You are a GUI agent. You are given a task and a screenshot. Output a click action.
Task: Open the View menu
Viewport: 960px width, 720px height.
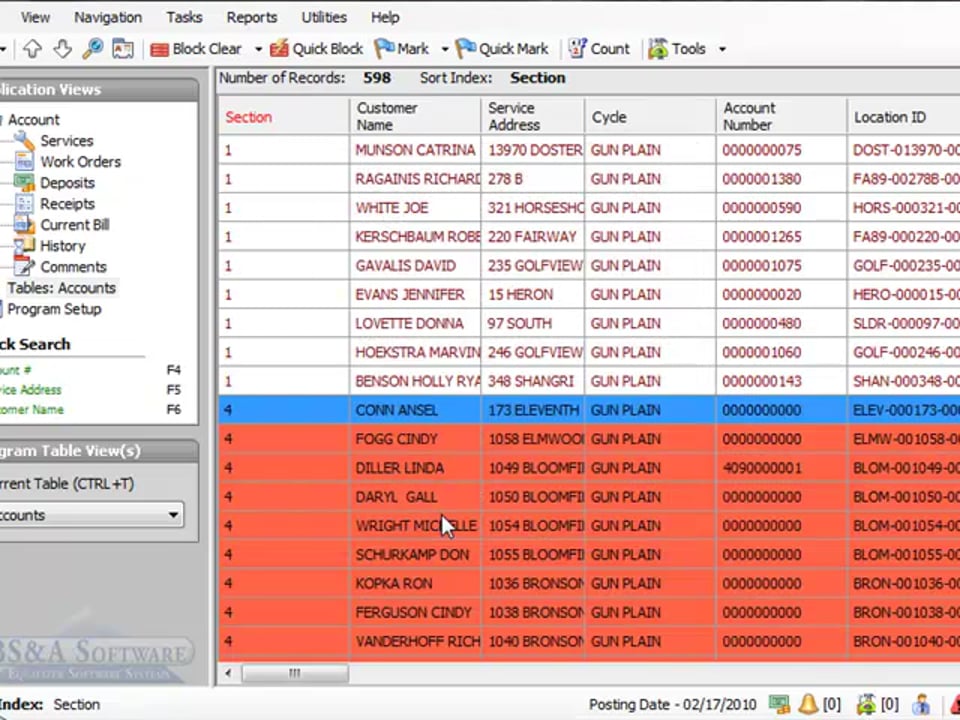coord(35,17)
